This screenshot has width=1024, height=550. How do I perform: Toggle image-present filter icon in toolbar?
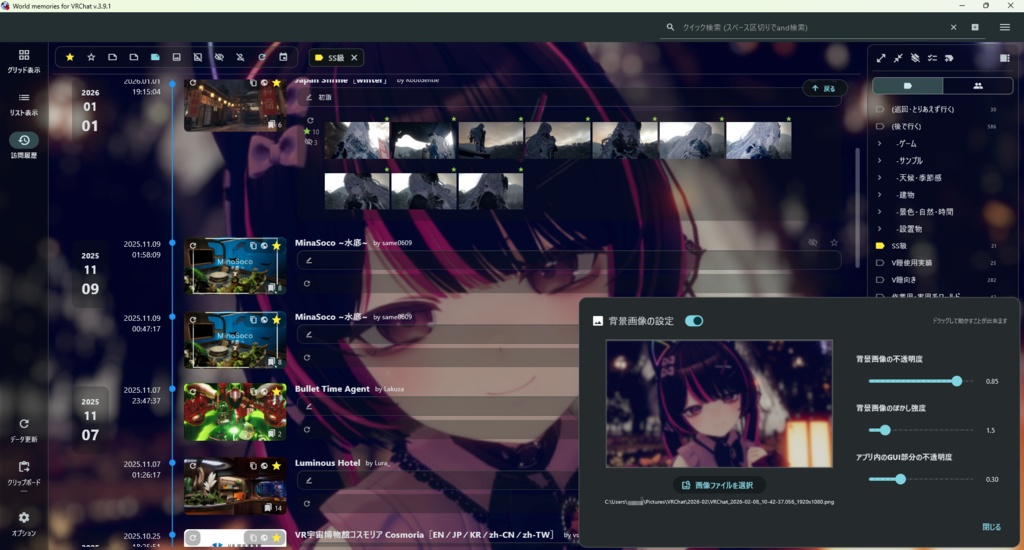[176, 57]
